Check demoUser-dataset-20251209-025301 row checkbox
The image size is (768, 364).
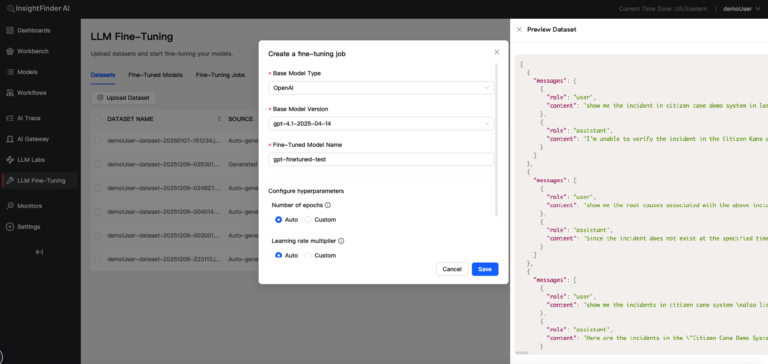[x=97, y=164]
